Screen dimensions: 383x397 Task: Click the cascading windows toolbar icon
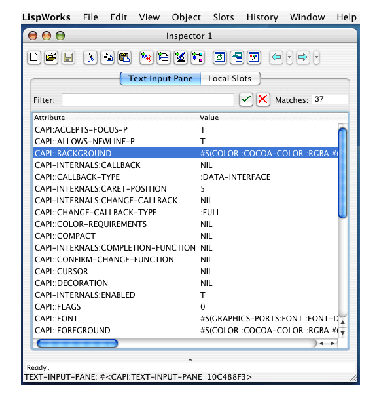tap(237, 58)
